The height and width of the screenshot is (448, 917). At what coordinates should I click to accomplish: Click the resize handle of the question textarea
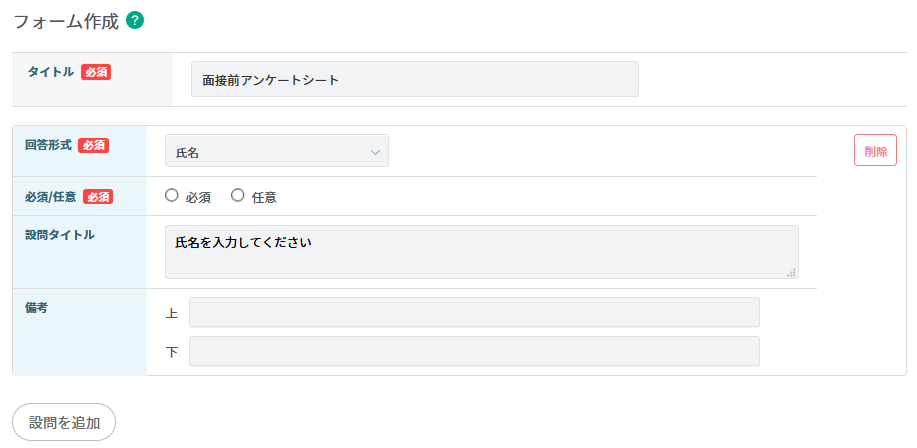(x=791, y=272)
